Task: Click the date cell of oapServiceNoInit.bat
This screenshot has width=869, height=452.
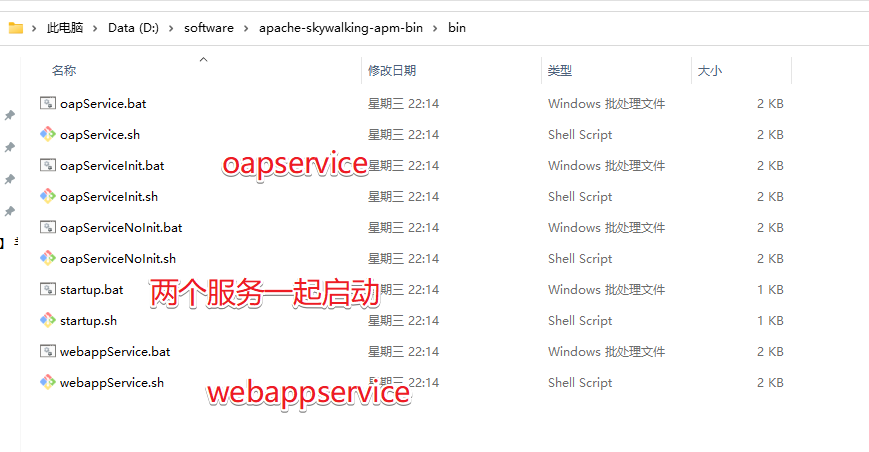Action: 403,228
